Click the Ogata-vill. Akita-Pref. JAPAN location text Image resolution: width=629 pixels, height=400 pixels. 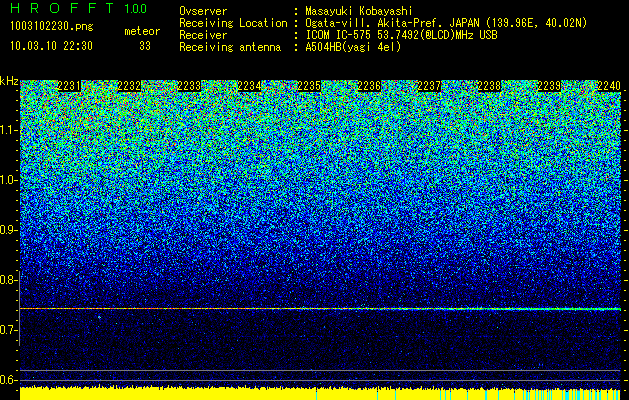point(446,23)
